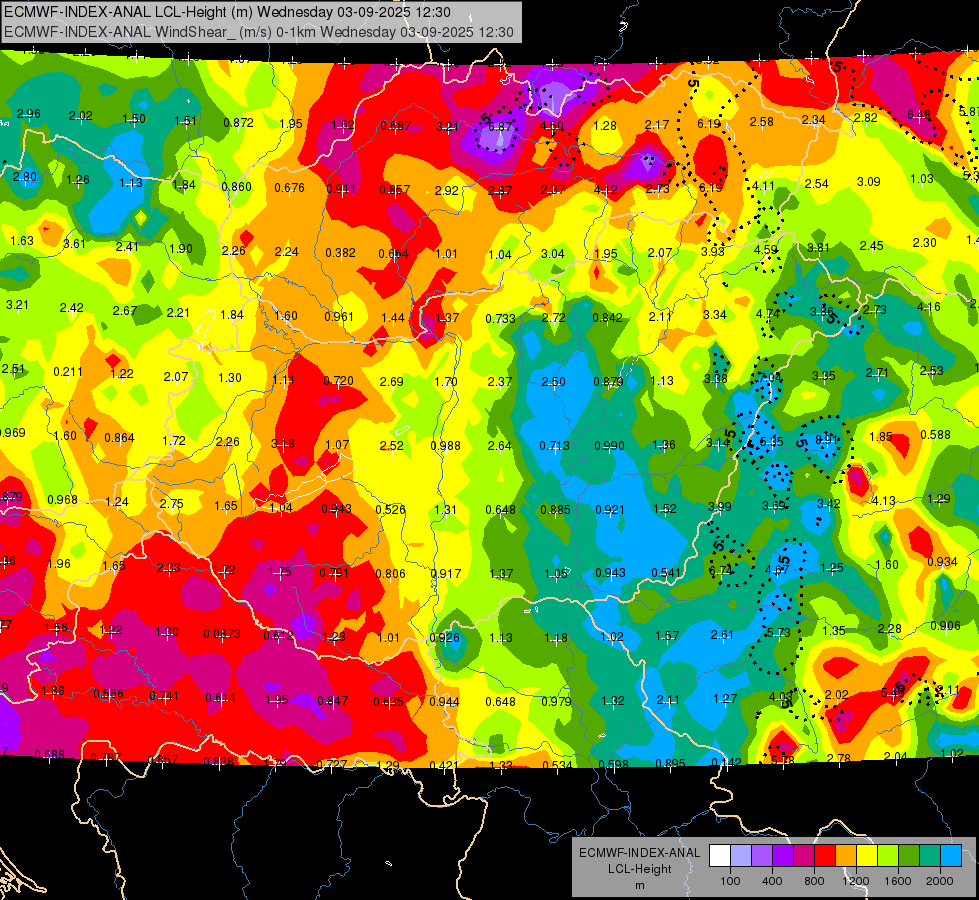This screenshot has width=979, height=900.
Task: Click the wind shear value 6.74
Action: [x=721, y=570]
